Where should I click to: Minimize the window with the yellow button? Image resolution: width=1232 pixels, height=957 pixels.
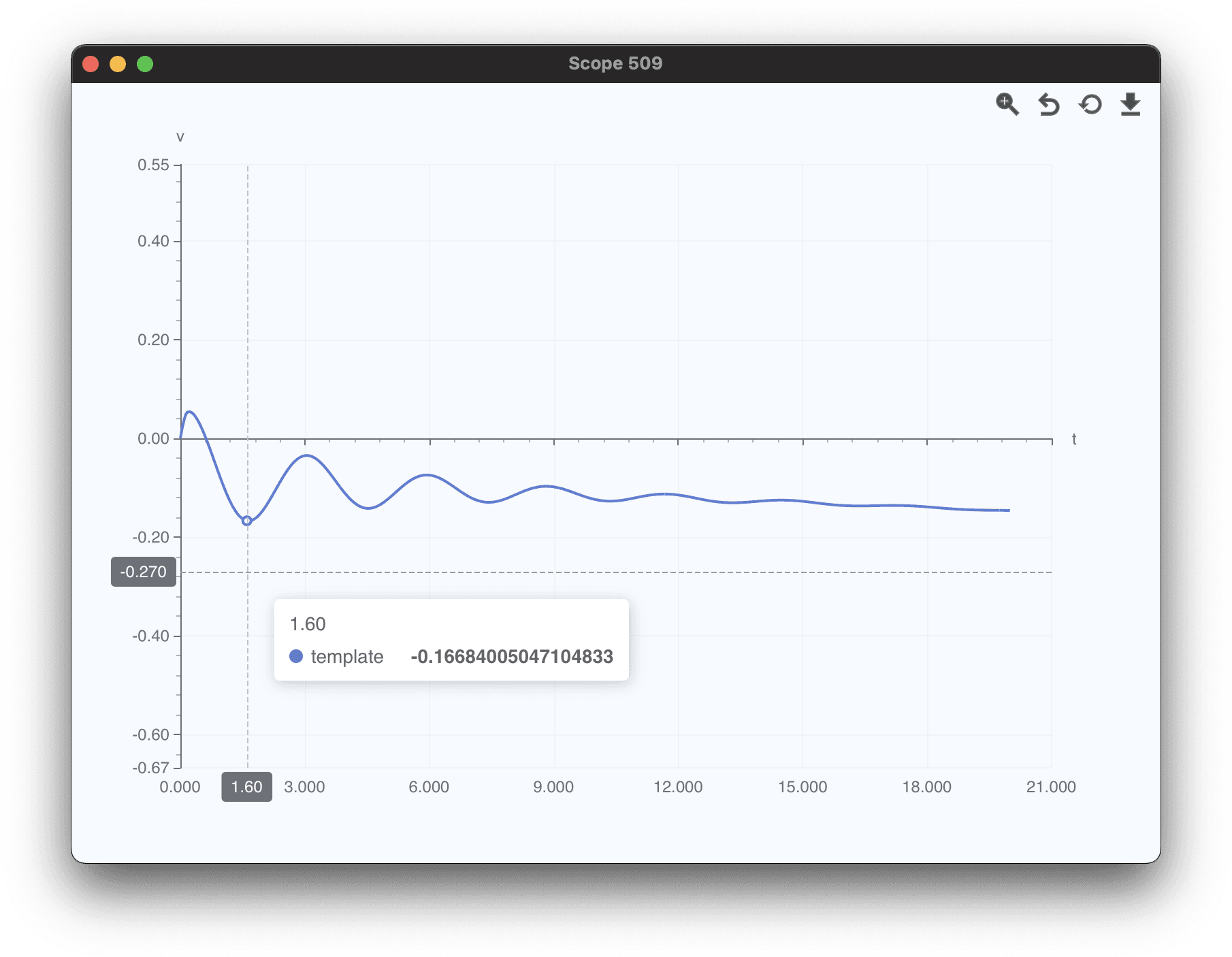point(118,64)
